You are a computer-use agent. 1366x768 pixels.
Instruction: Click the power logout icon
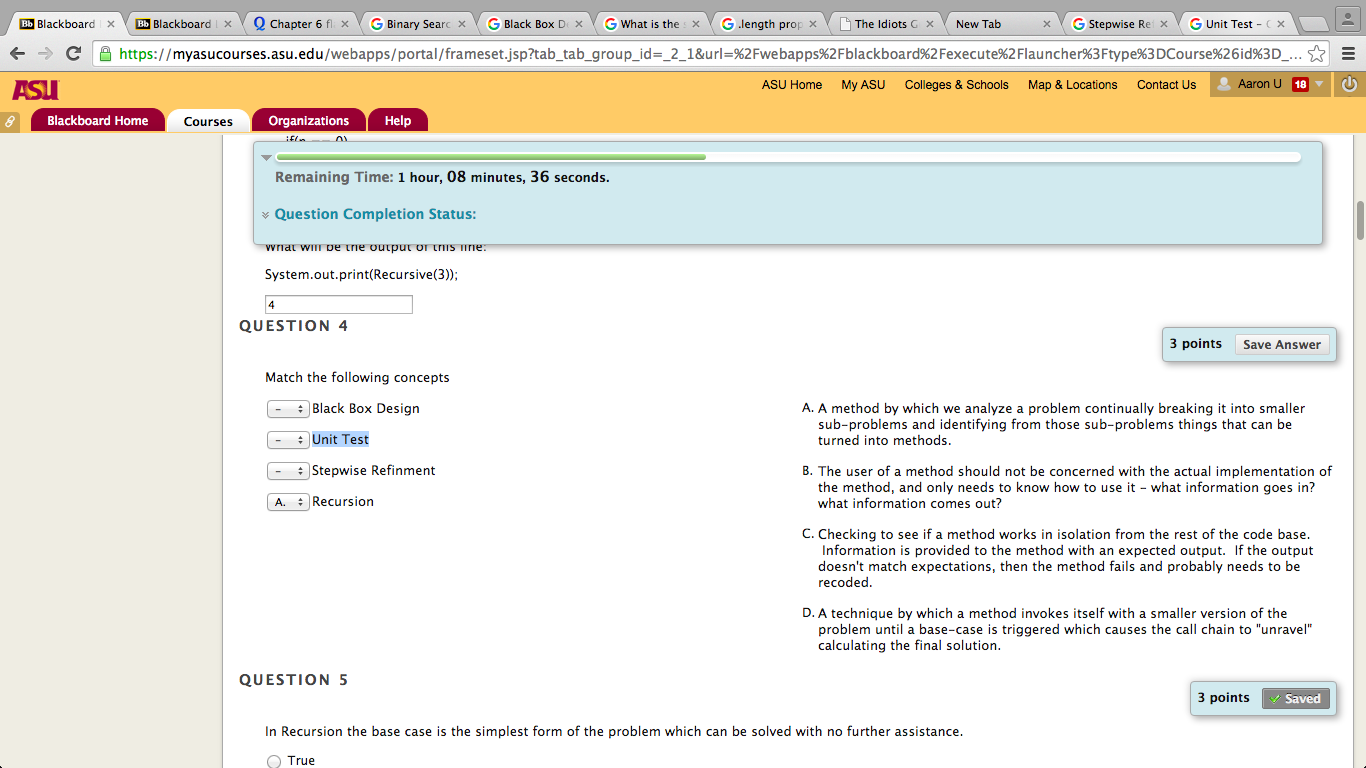1349,85
